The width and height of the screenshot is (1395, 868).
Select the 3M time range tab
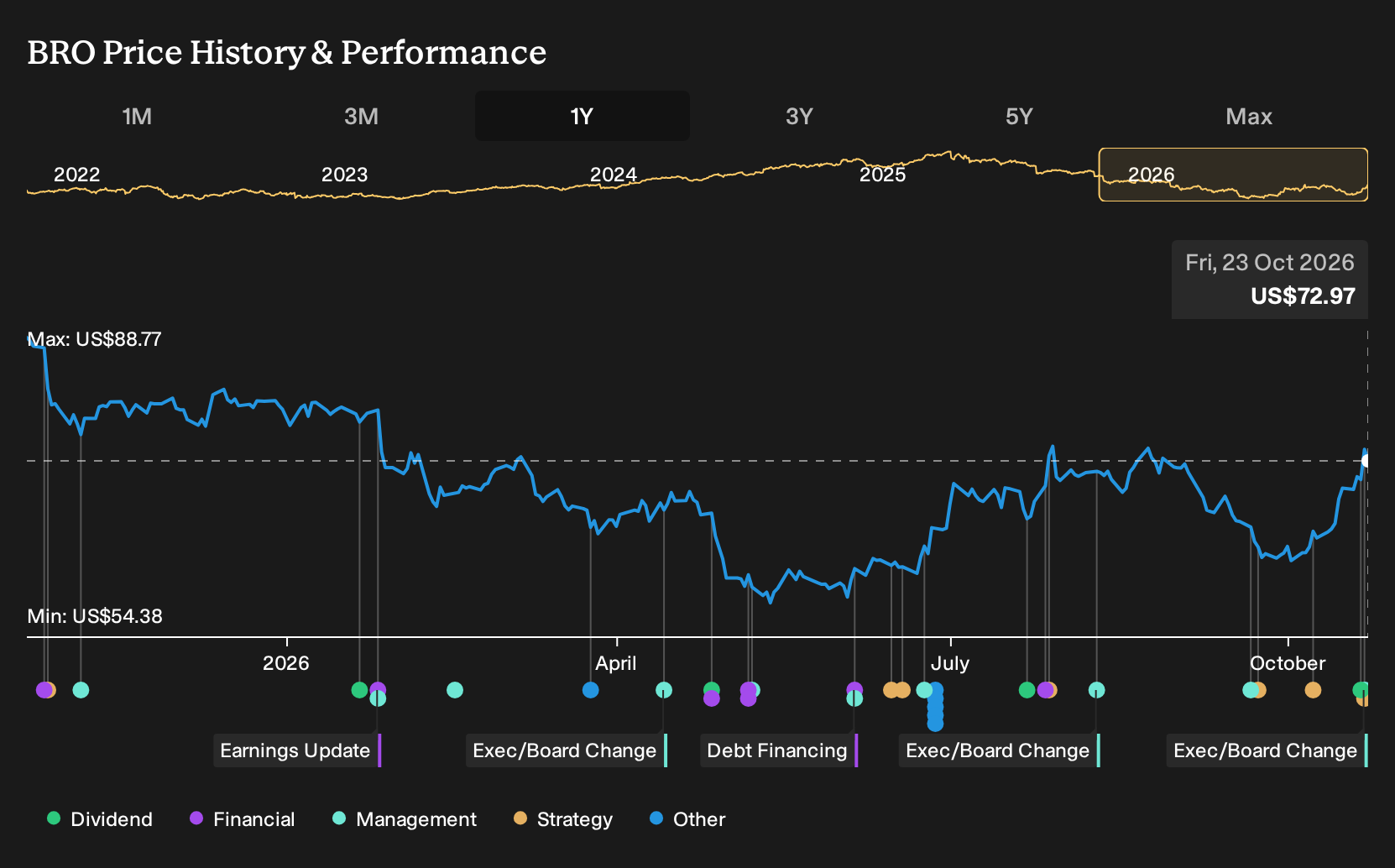361,116
